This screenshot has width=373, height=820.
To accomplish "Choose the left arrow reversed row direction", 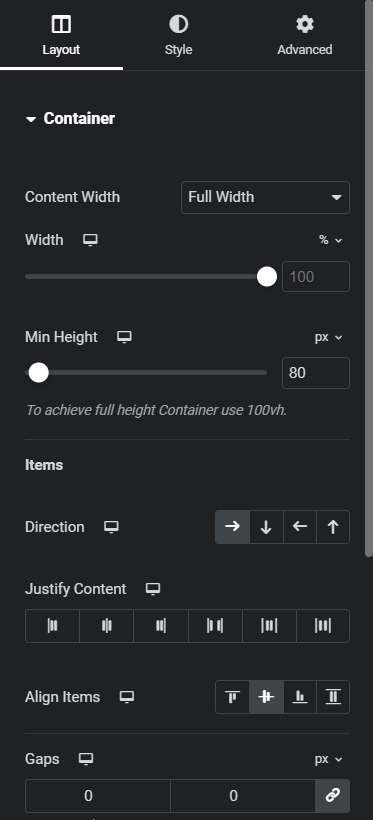I will [300, 527].
